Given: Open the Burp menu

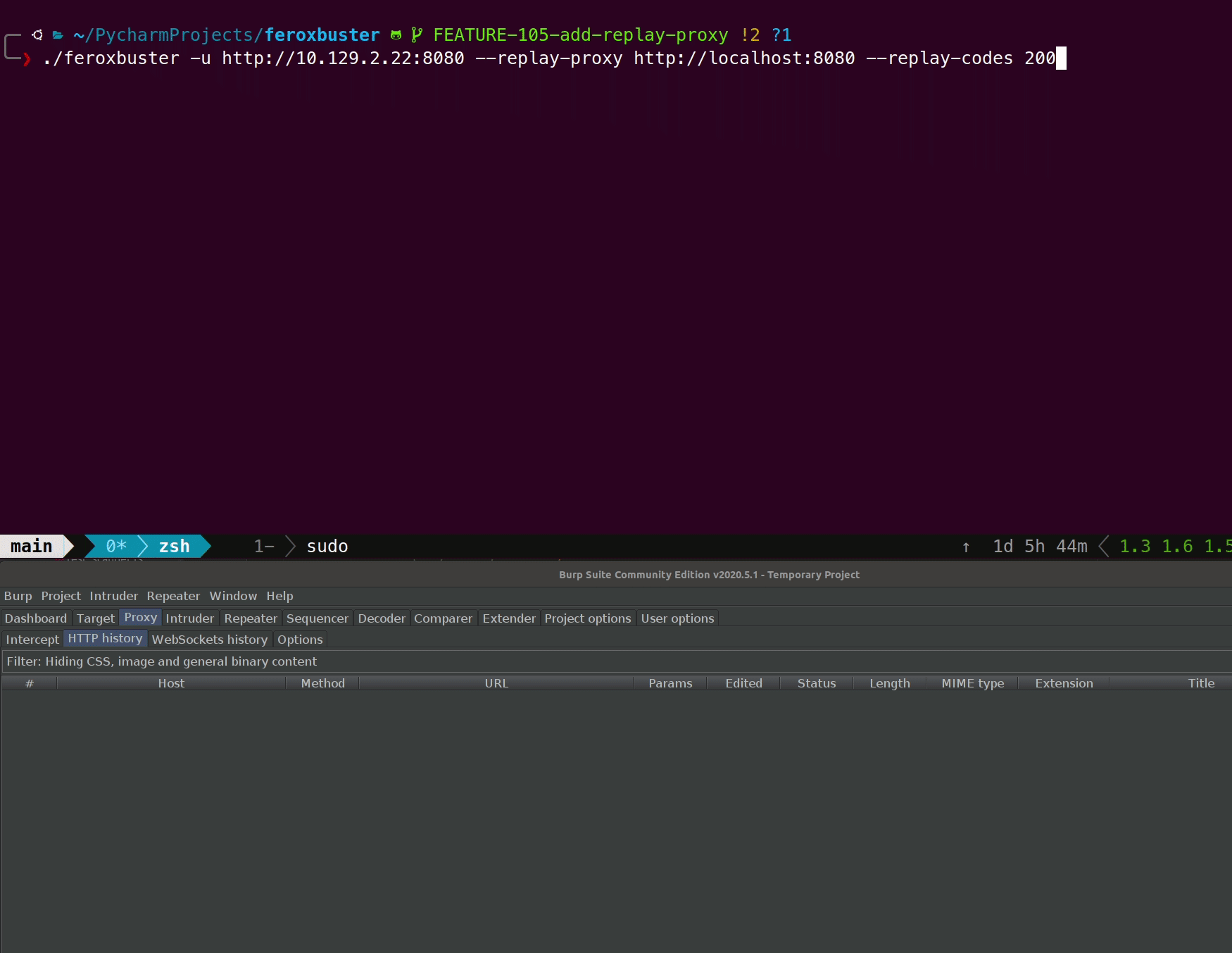Looking at the screenshot, I should [18, 596].
